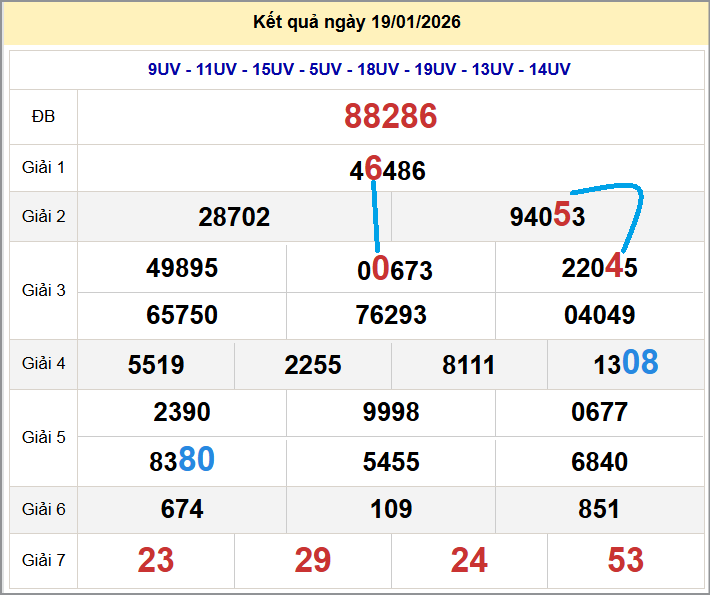Select the Giải 1 number 46486

pos(388,170)
